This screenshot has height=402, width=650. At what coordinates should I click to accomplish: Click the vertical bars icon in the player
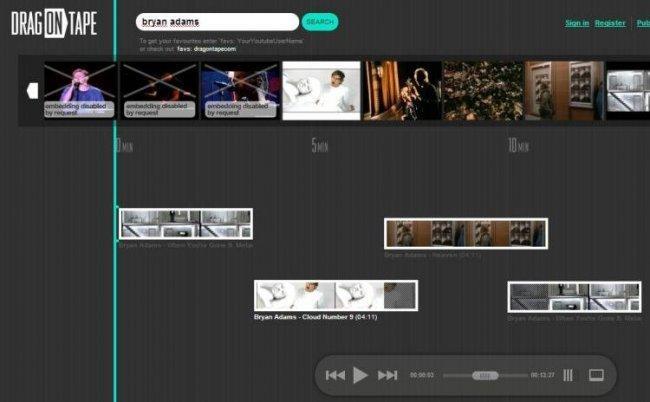click(568, 375)
